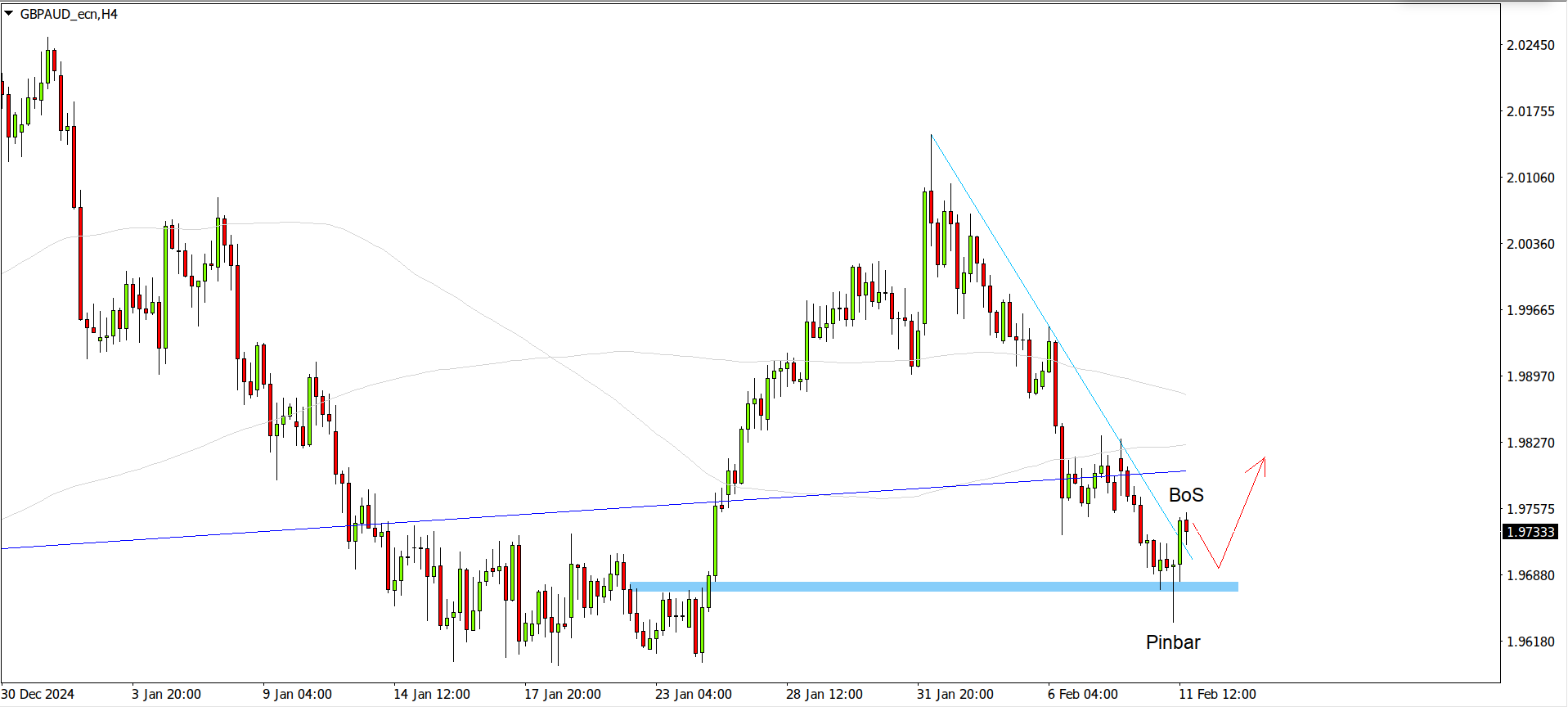This screenshot has width=1568, height=707.
Task: Select the light blue horizontal support zone rectangle
Action: pos(934,587)
